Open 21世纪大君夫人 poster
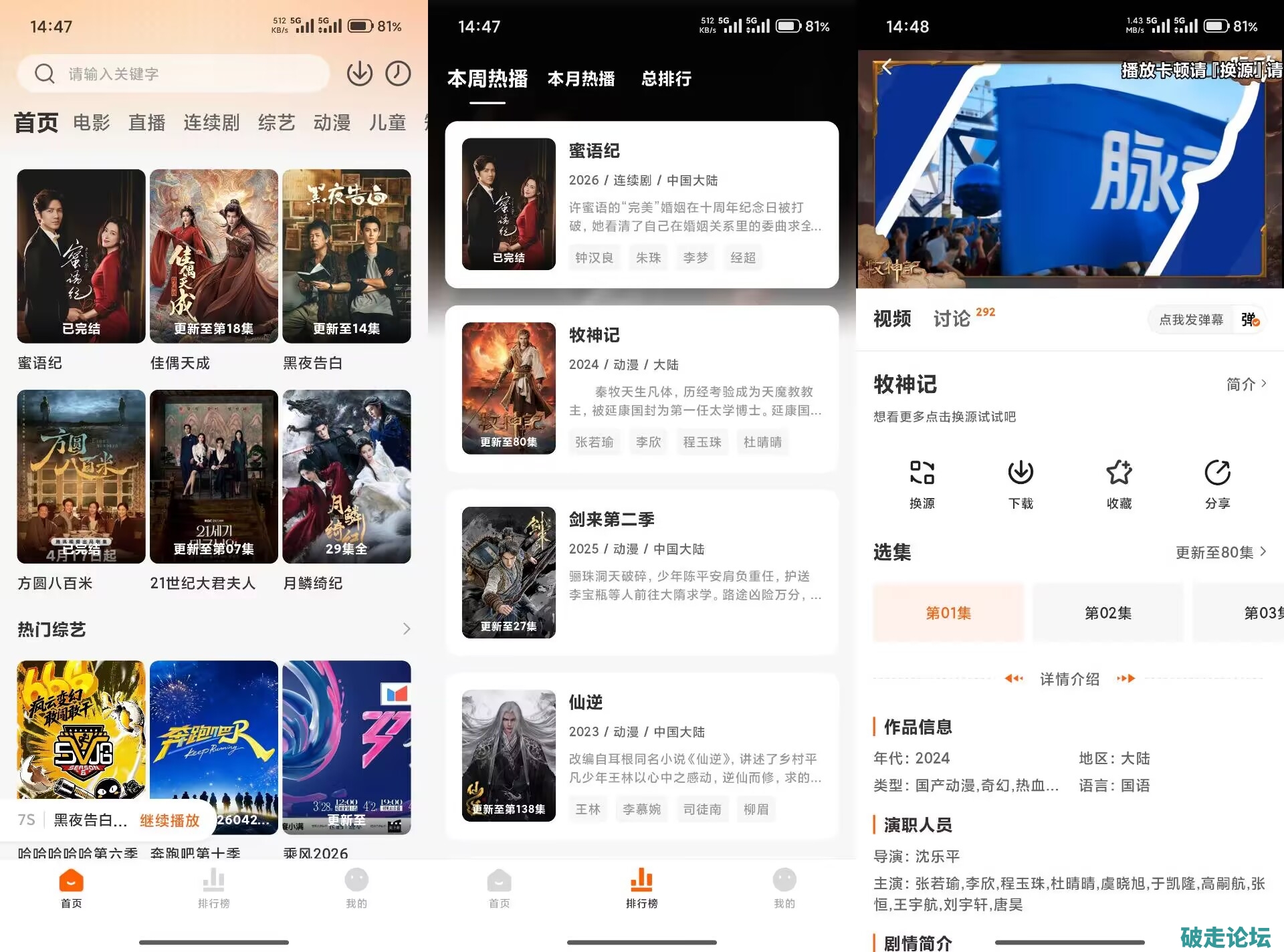The image size is (1284, 952). pyautogui.click(x=214, y=477)
